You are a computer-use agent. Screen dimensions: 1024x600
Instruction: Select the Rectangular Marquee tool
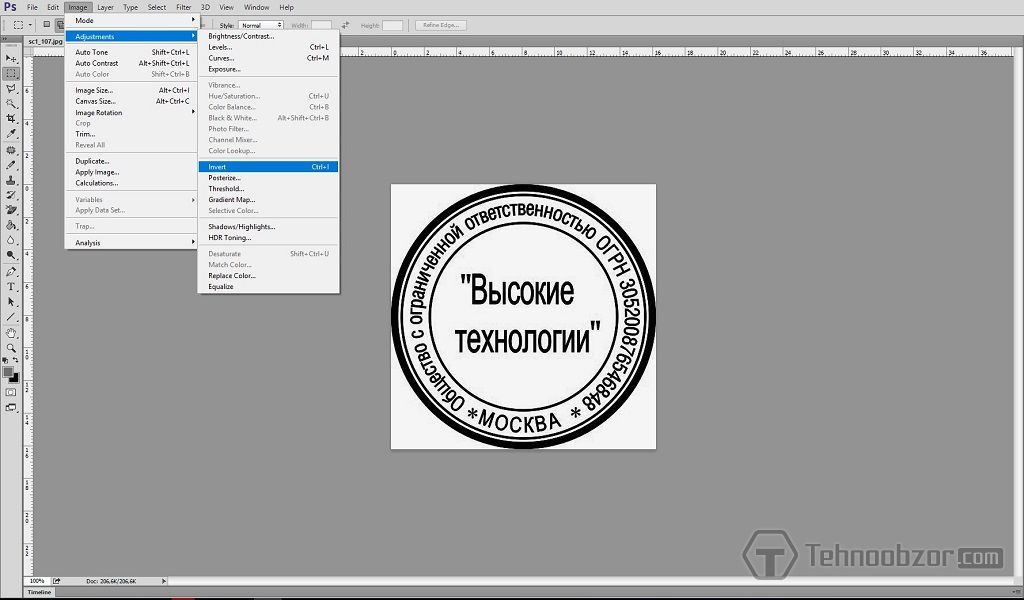[11, 73]
